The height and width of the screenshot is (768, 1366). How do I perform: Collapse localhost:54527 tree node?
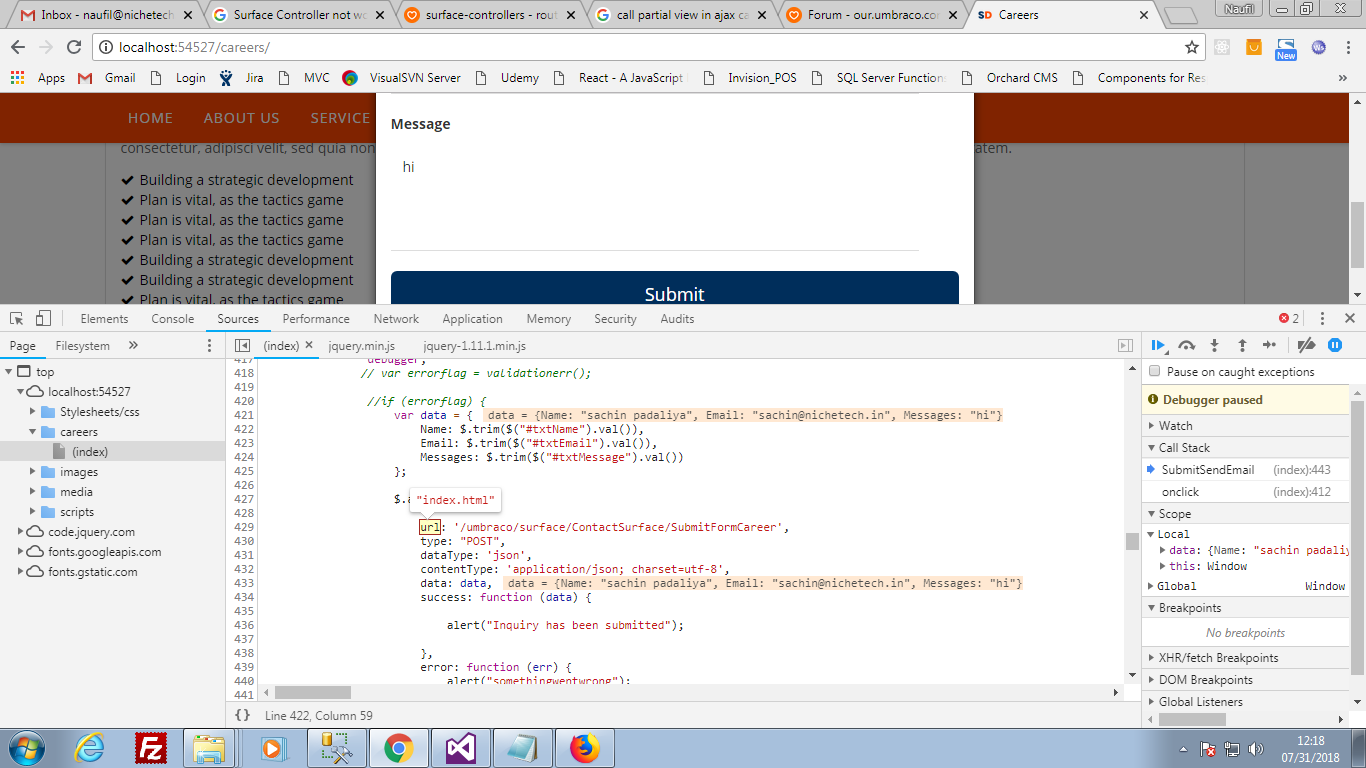(x=21, y=392)
